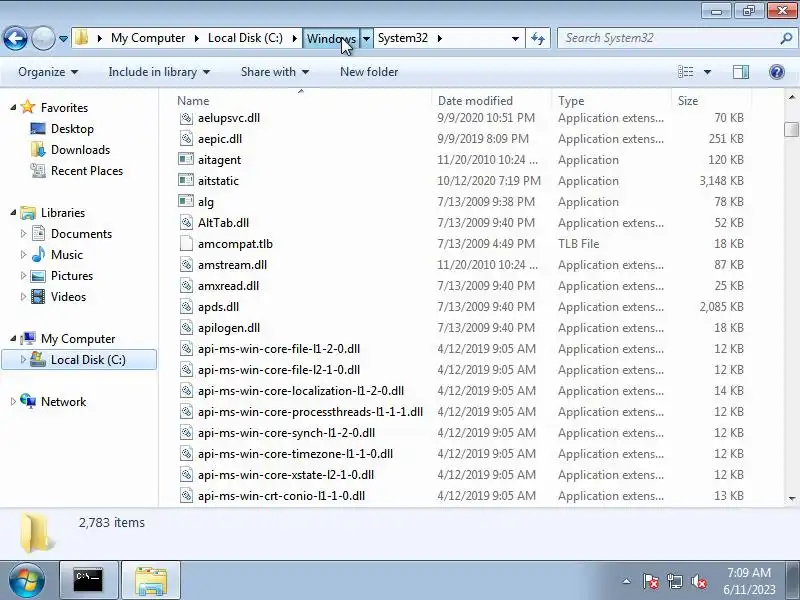Screen dimensions: 800x600
Task: Select aepic.dll file icon
Action: [186, 138]
